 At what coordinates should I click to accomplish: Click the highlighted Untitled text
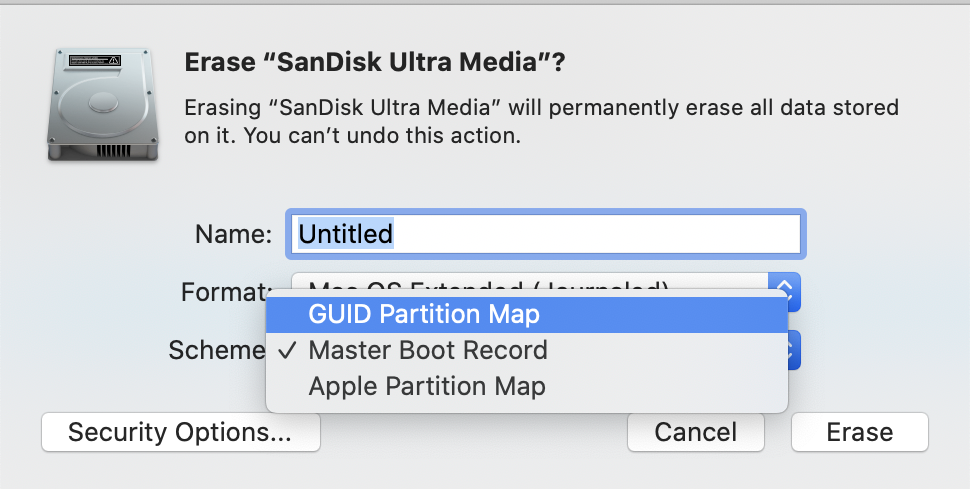(346, 235)
